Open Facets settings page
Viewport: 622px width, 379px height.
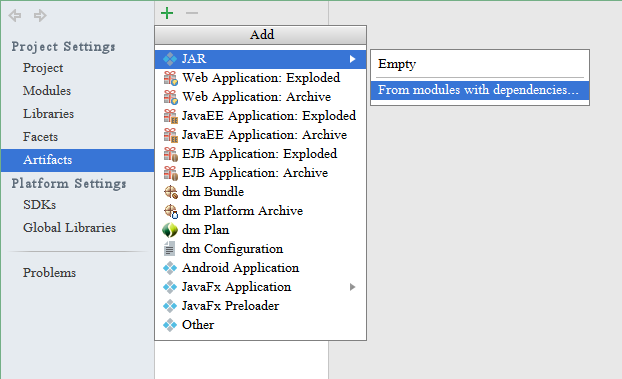[40, 137]
